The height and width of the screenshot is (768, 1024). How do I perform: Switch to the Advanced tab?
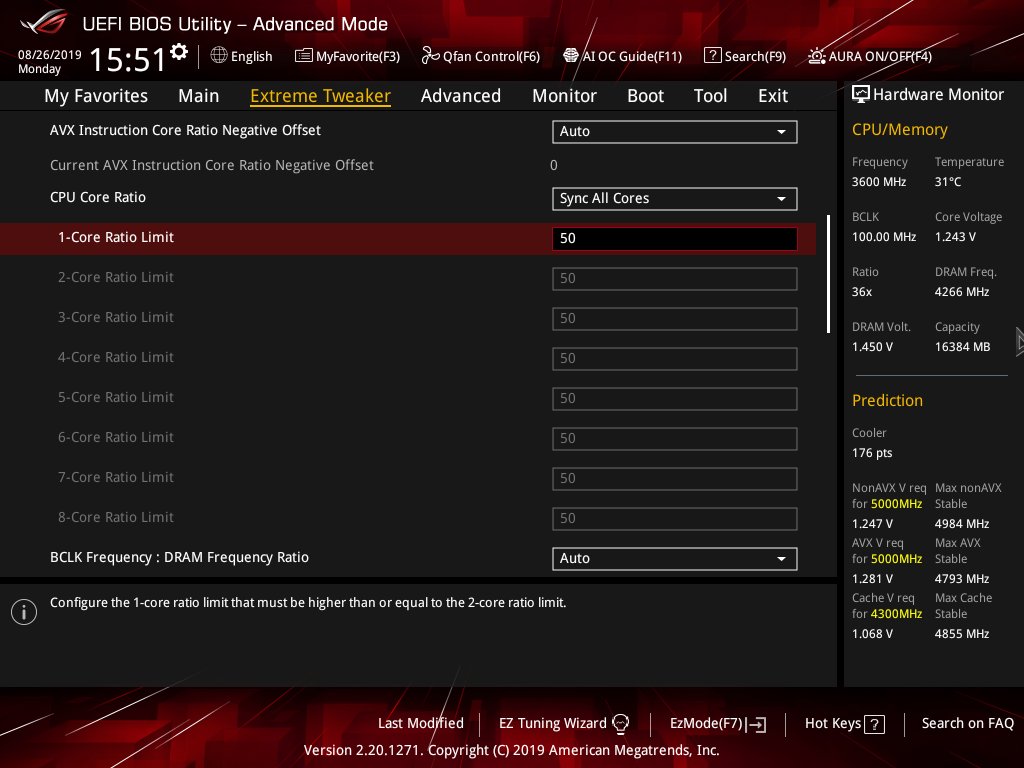pyautogui.click(x=461, y=96)
